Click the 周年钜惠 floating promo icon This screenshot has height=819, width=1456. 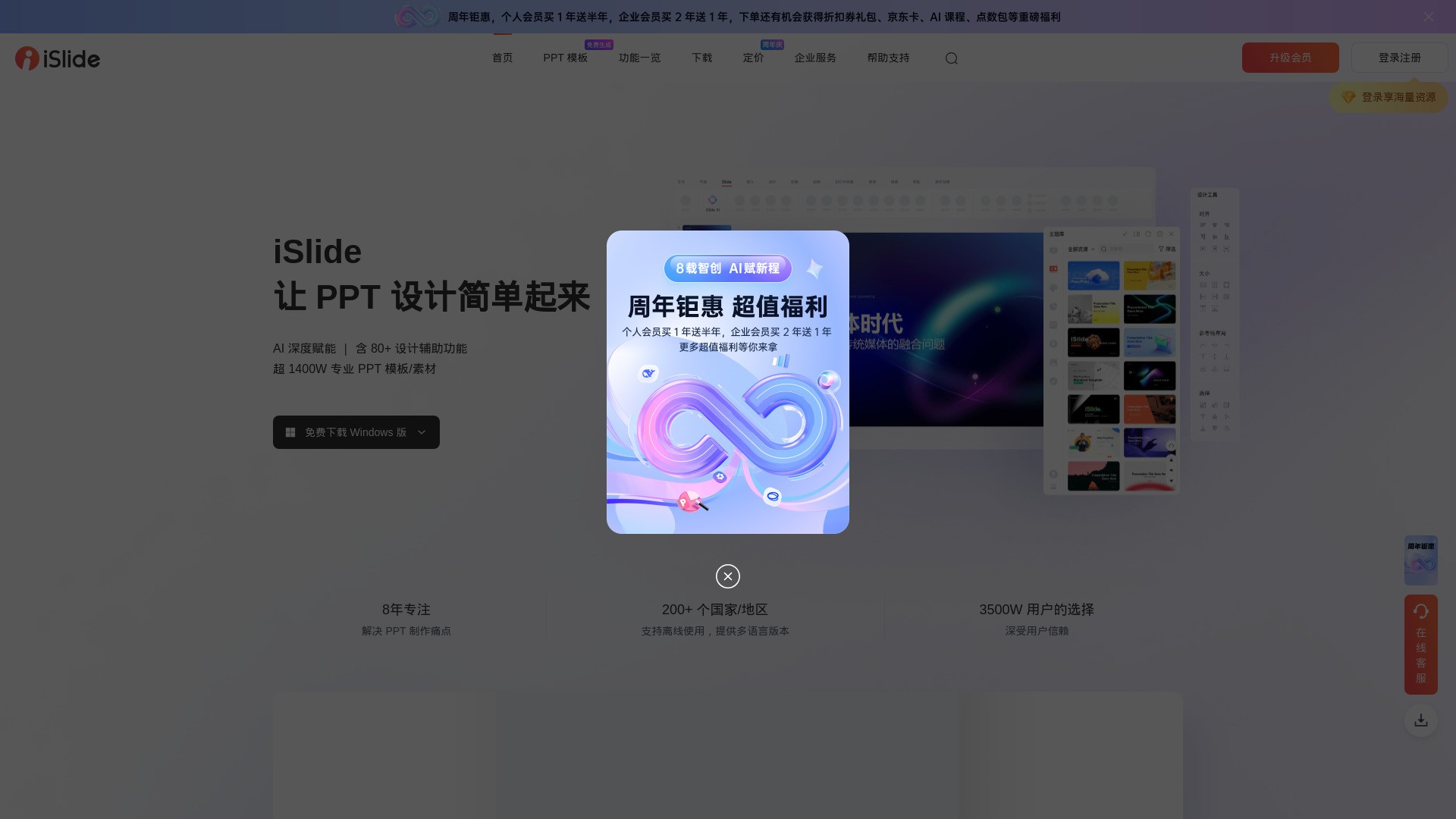pyautogui.click(x=1421, y=560)
